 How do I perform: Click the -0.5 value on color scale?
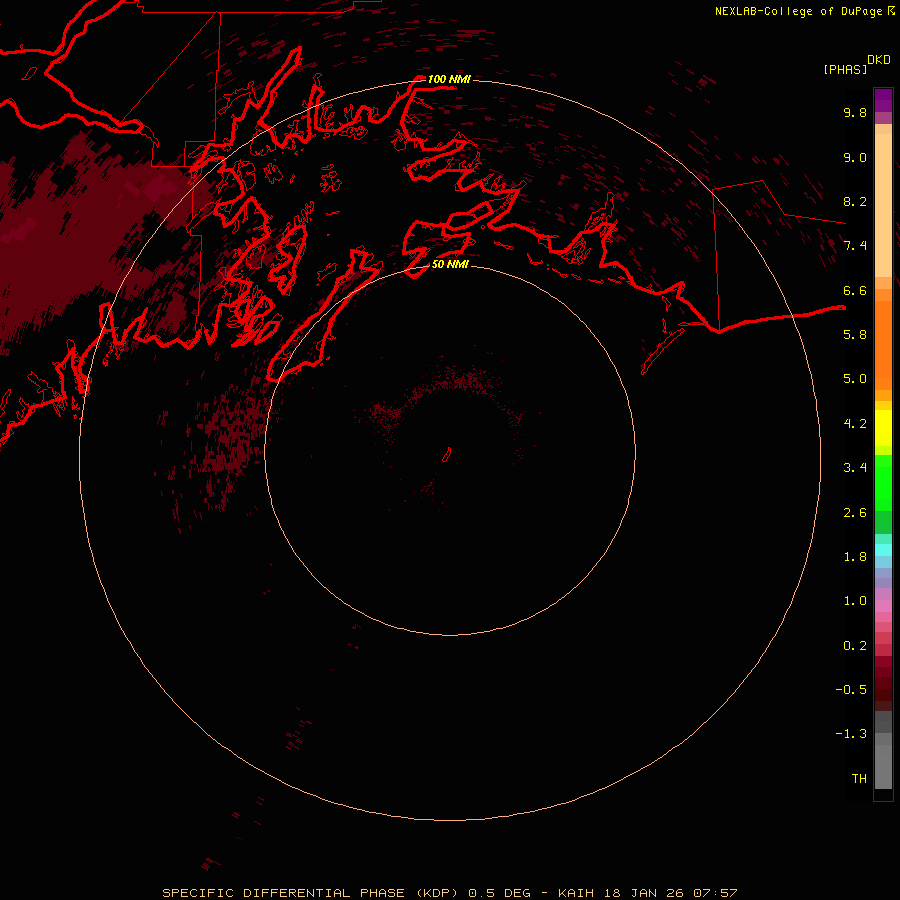851,690
